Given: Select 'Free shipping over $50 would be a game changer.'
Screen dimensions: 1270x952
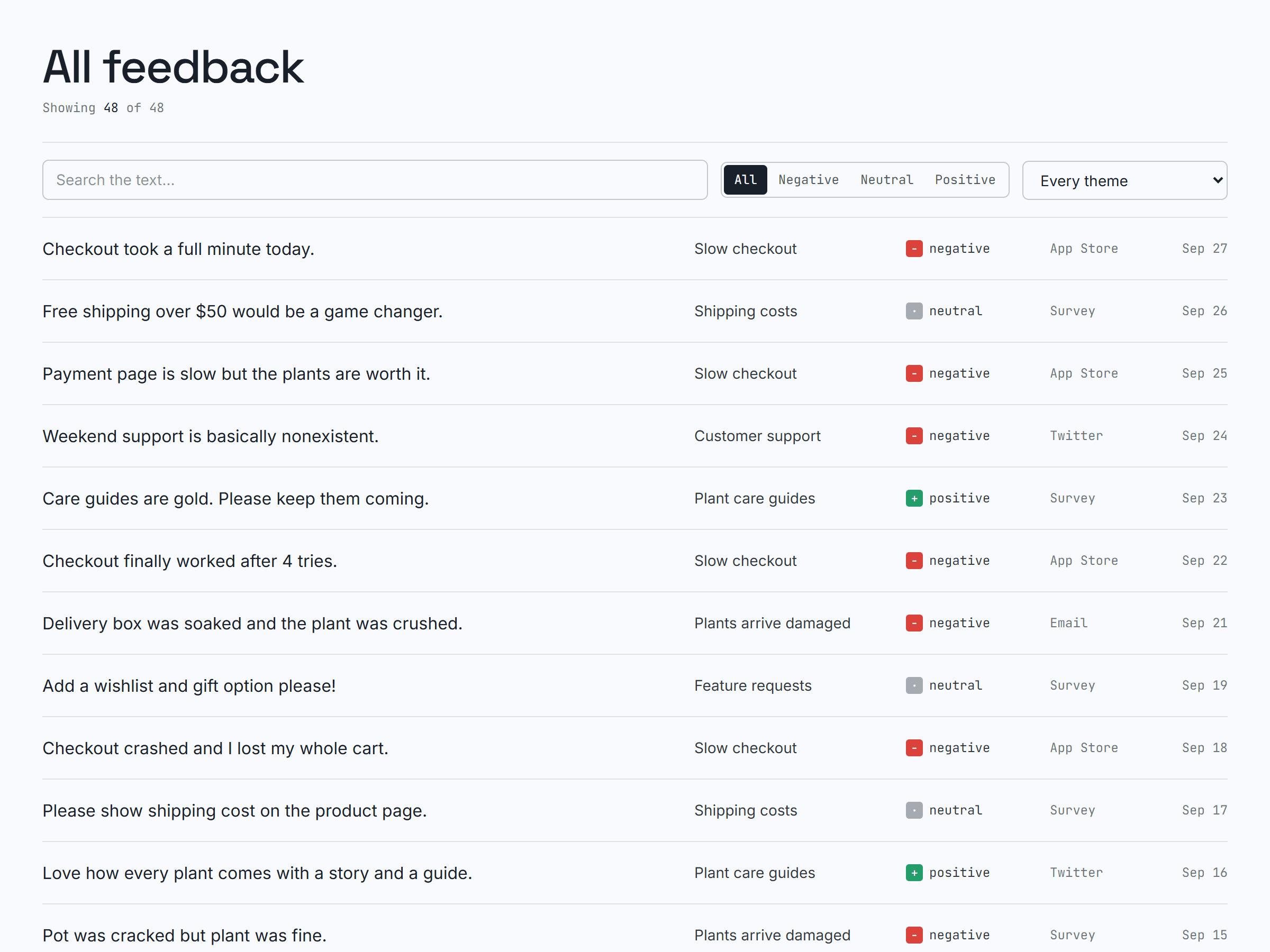Looking at the screenshot, I should (x=242, y=312).
